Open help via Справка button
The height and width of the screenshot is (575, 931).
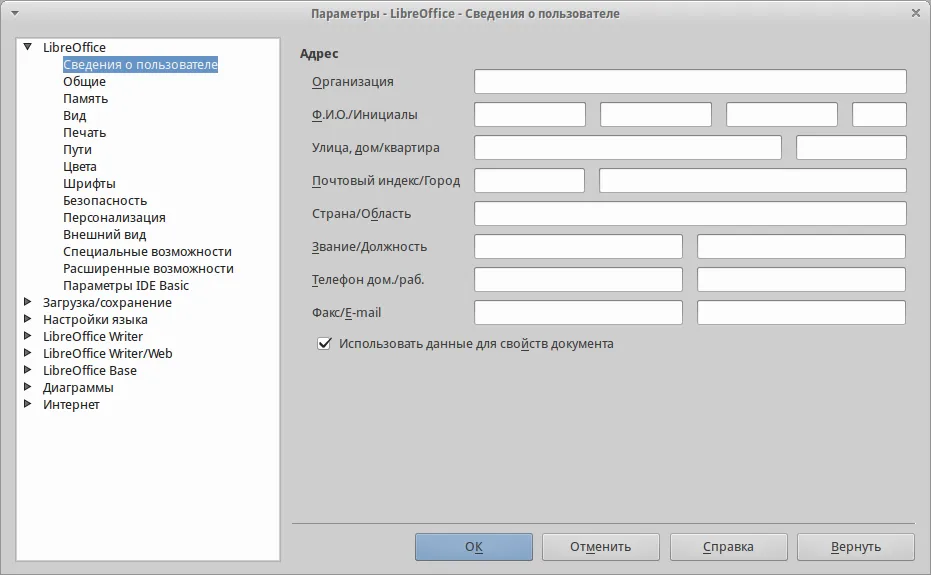(729, 546)
